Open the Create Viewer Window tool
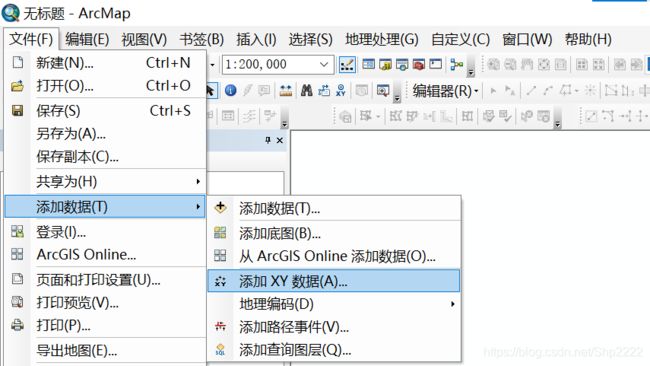Screen dimensions: 650x366 pos(383,90)
